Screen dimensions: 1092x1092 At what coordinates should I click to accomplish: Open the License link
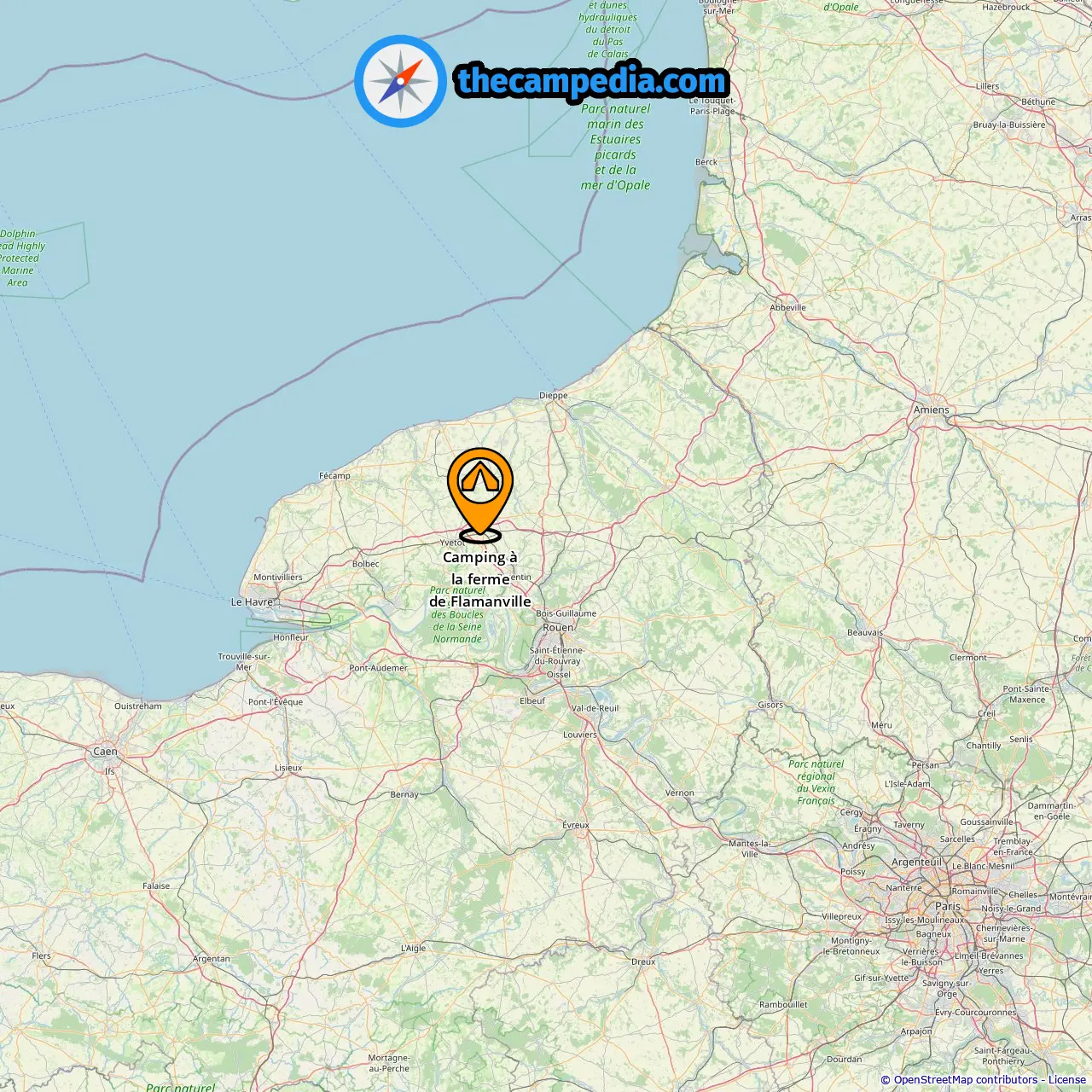(x=1067, y=1080)
